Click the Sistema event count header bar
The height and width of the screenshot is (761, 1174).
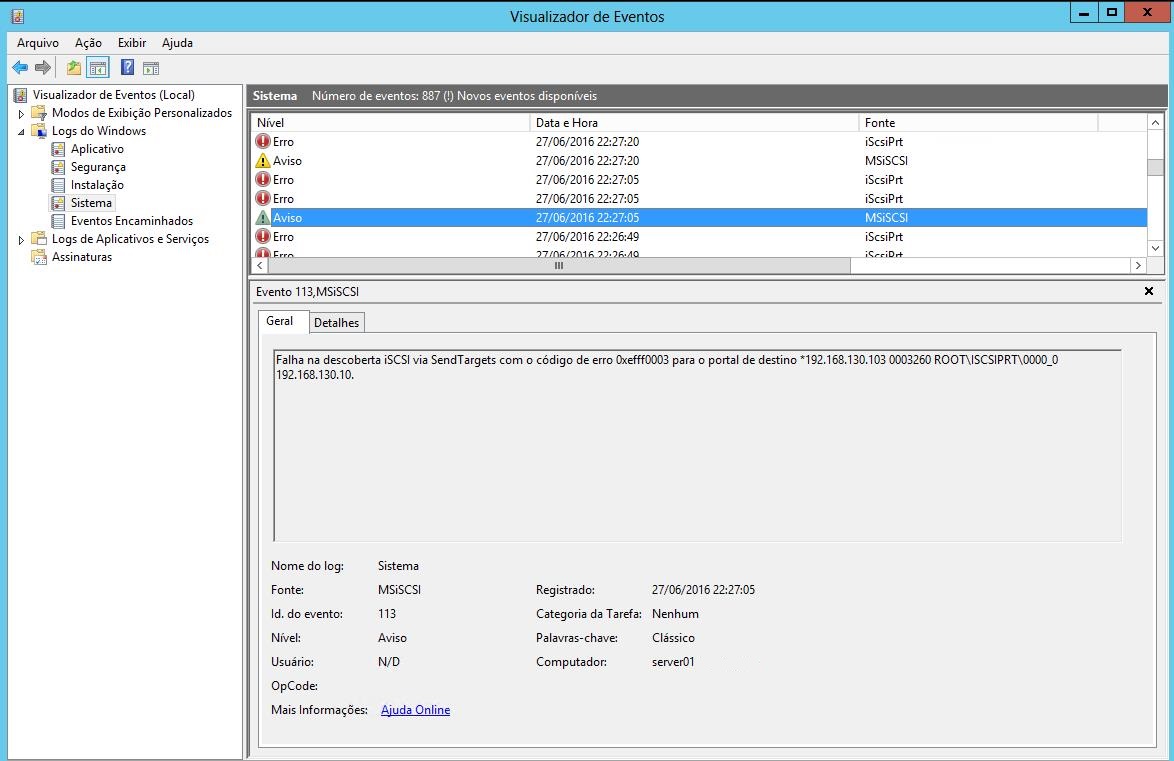(707, 96)
